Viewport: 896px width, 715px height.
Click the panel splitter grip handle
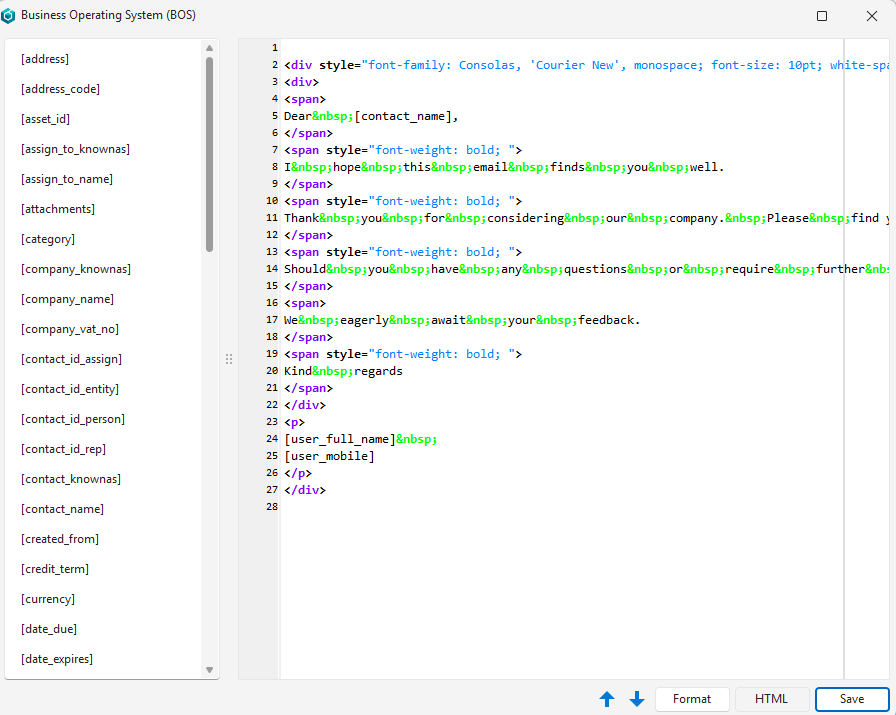(x=228, y=359)
